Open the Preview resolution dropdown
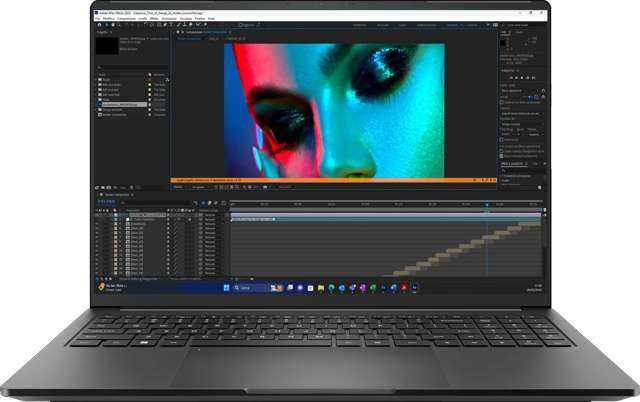The height and width of the screenshot is (402, 640). tap(534, 134)
